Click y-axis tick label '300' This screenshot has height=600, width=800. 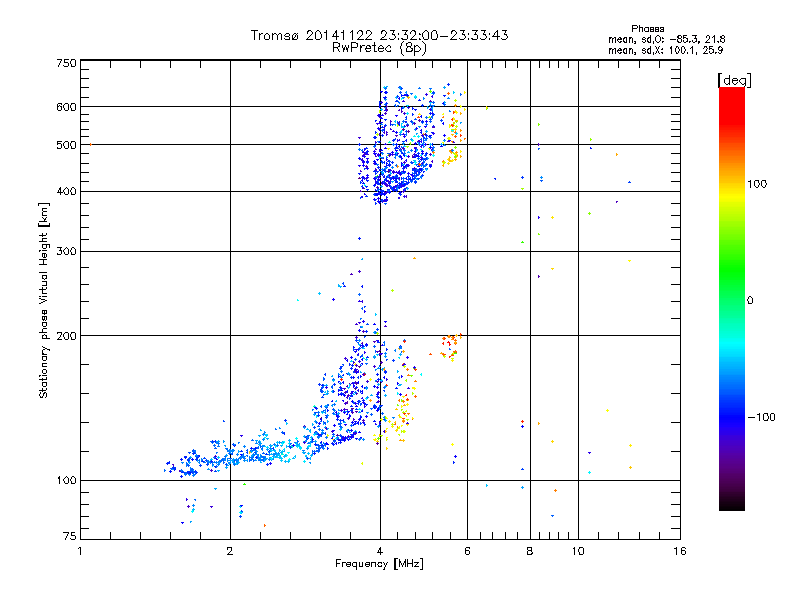[66, 252]
